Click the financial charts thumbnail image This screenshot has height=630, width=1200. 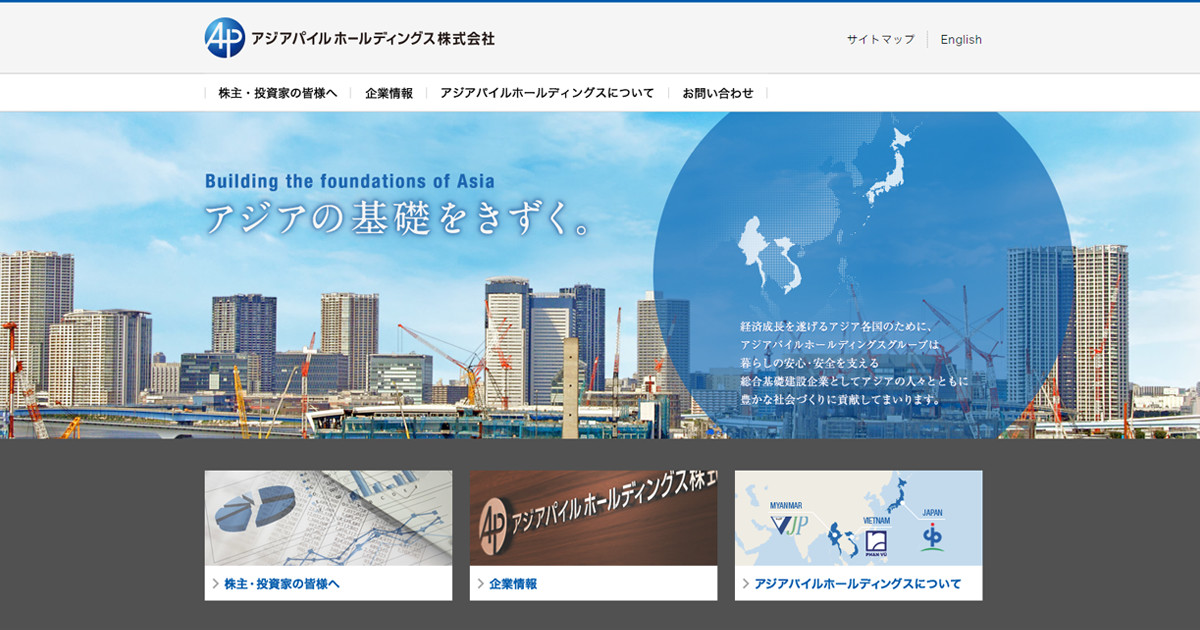pos(328,518)
